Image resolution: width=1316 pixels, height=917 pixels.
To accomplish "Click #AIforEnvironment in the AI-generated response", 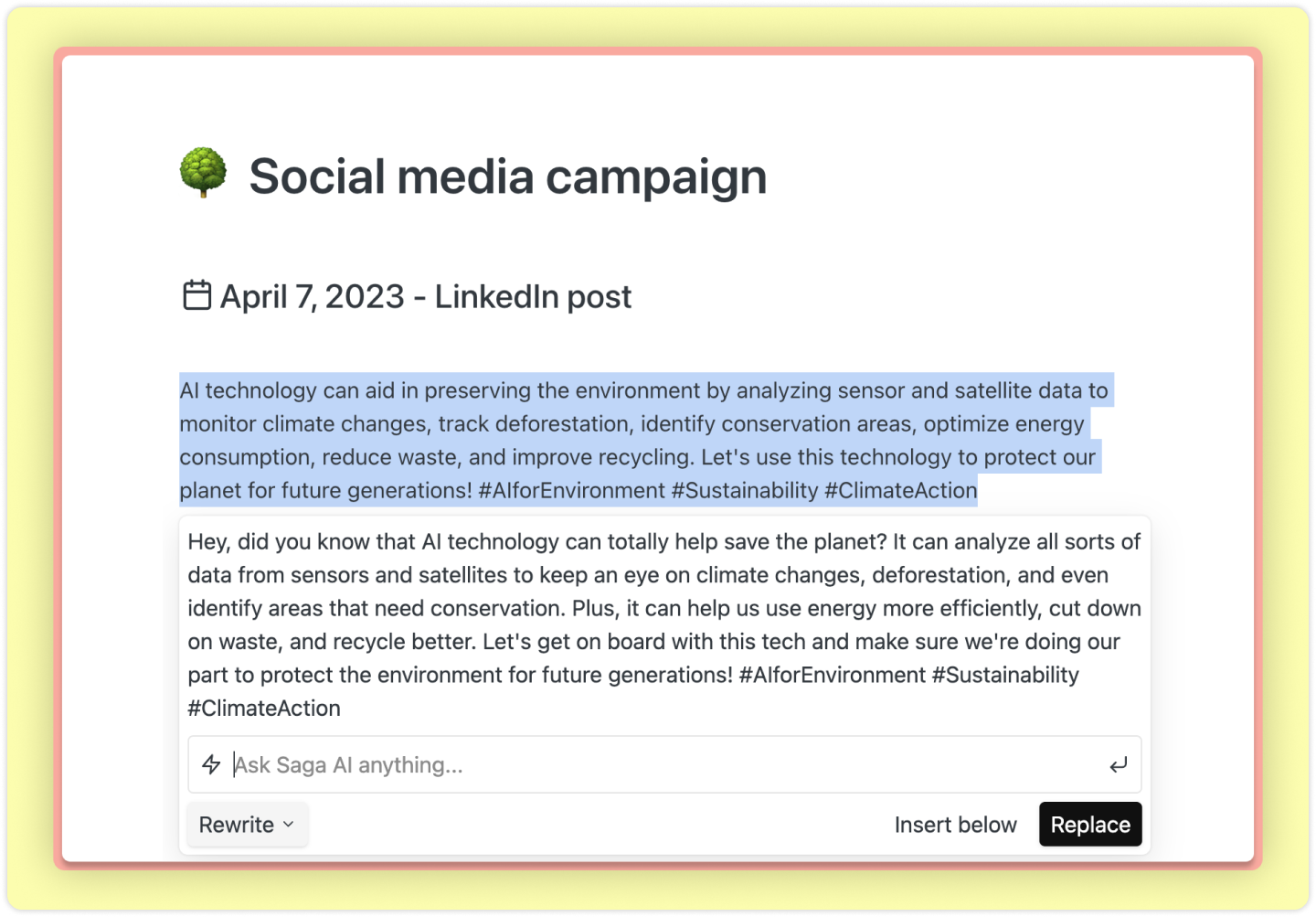I will pos(832,676).
